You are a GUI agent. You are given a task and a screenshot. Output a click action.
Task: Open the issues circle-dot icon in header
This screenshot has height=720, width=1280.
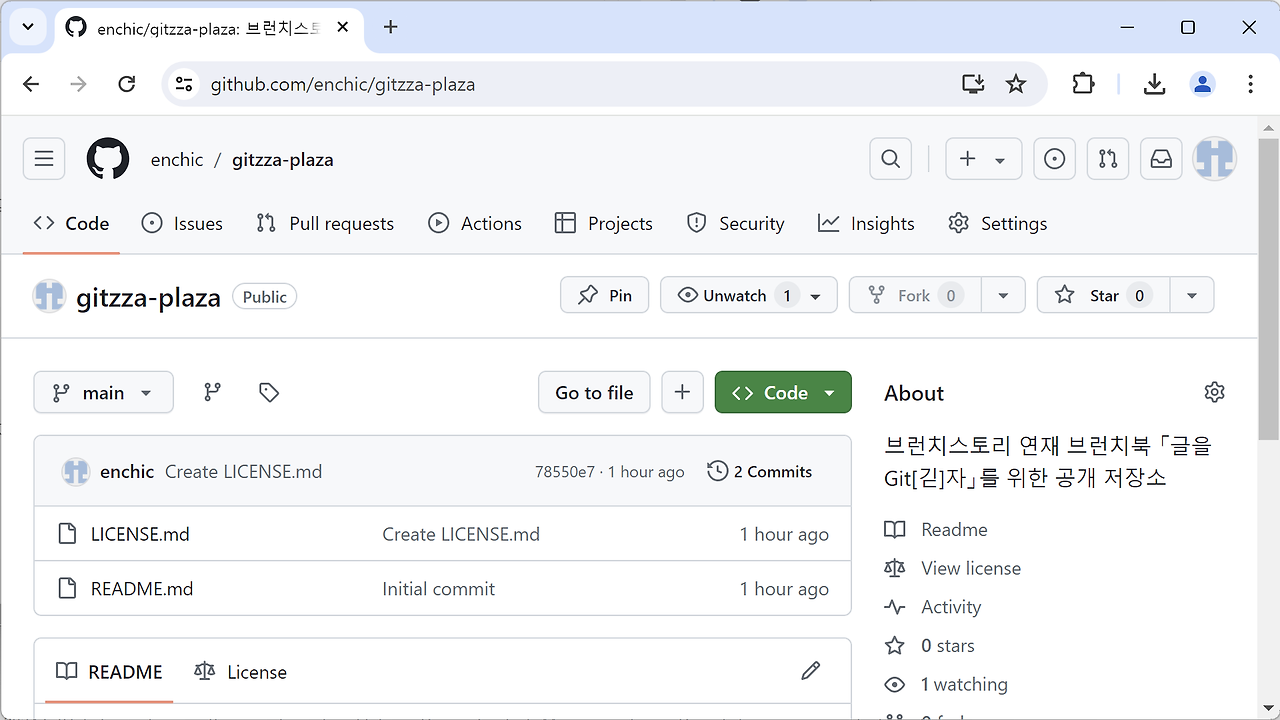[1054, 159]
